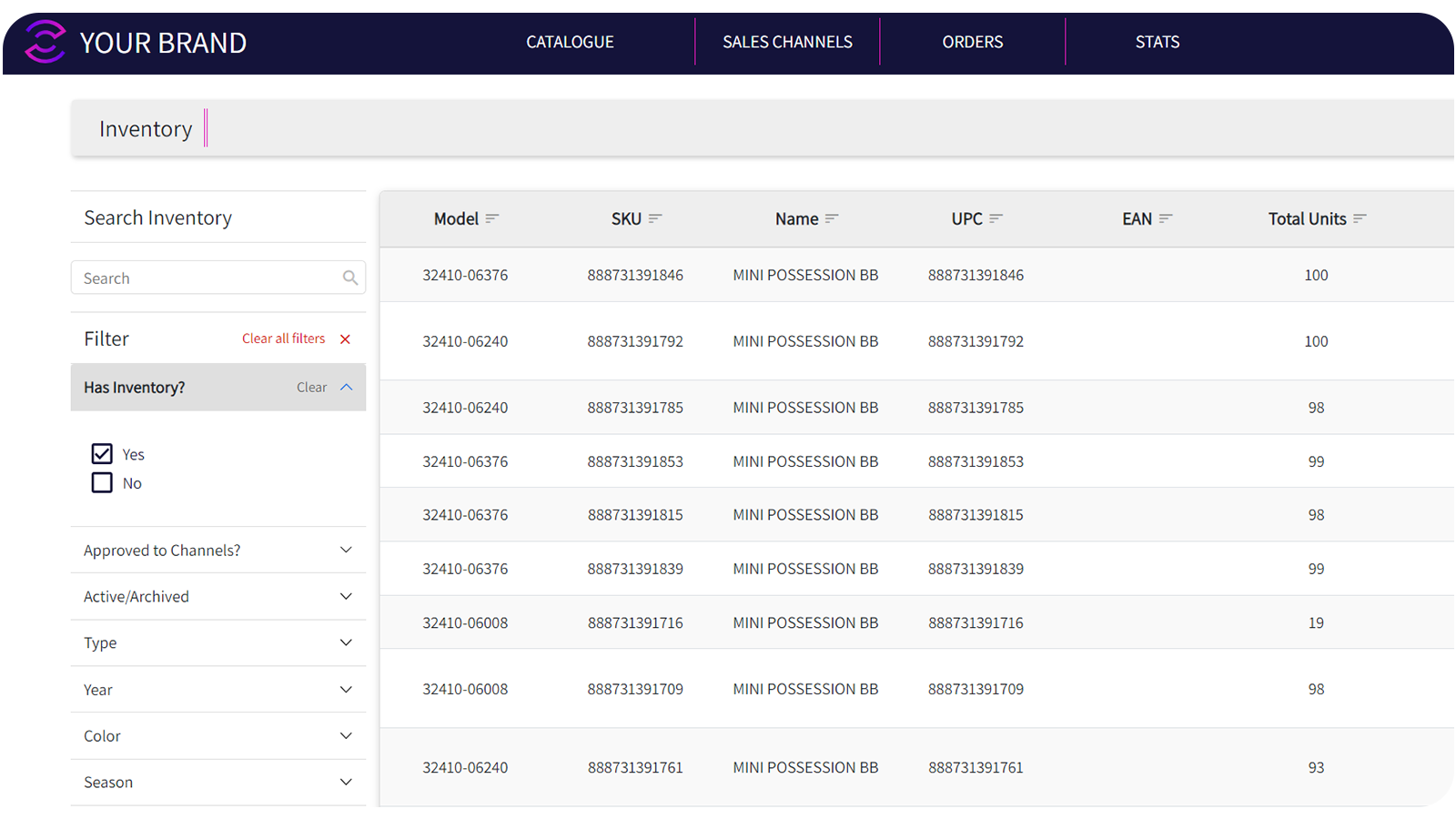
Task: Click the Your Brand logo icon
Action: (x=45, y=42)
